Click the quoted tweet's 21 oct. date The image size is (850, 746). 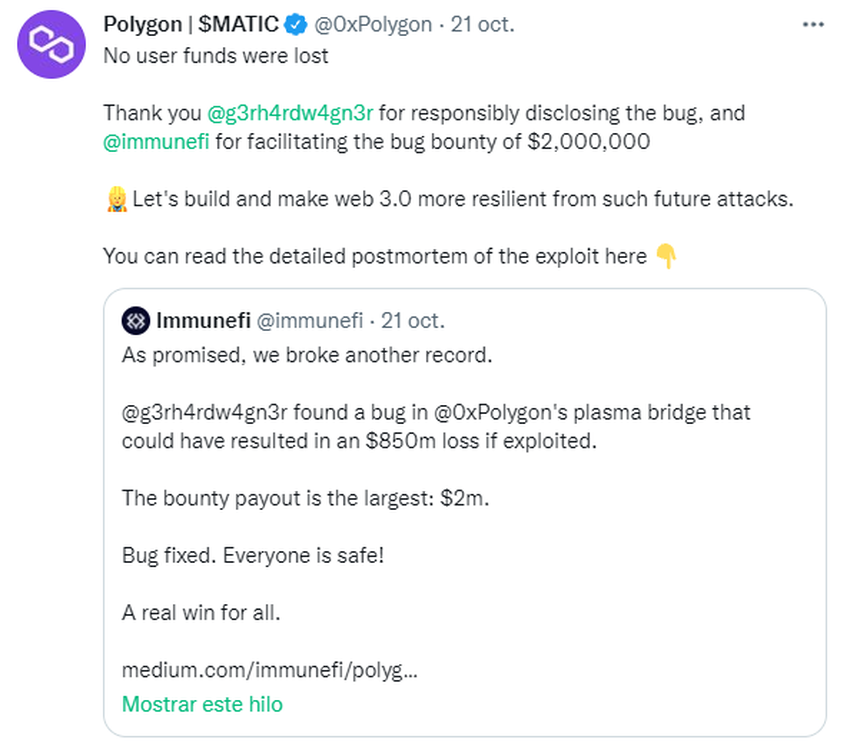[413, 321]
